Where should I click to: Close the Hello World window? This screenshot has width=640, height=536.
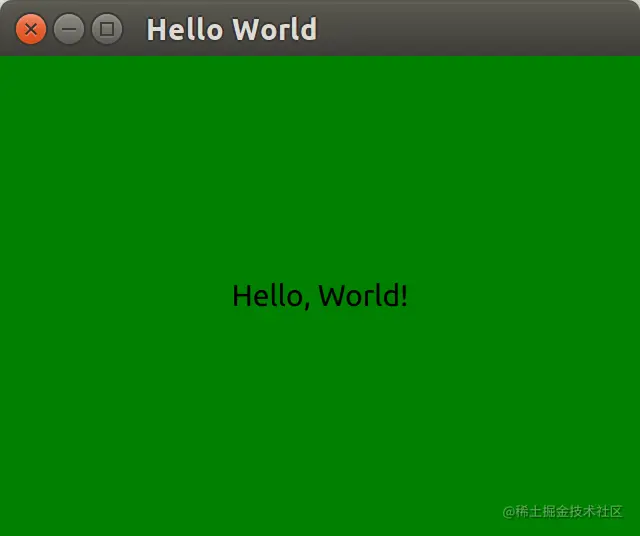tap(31, 29)
